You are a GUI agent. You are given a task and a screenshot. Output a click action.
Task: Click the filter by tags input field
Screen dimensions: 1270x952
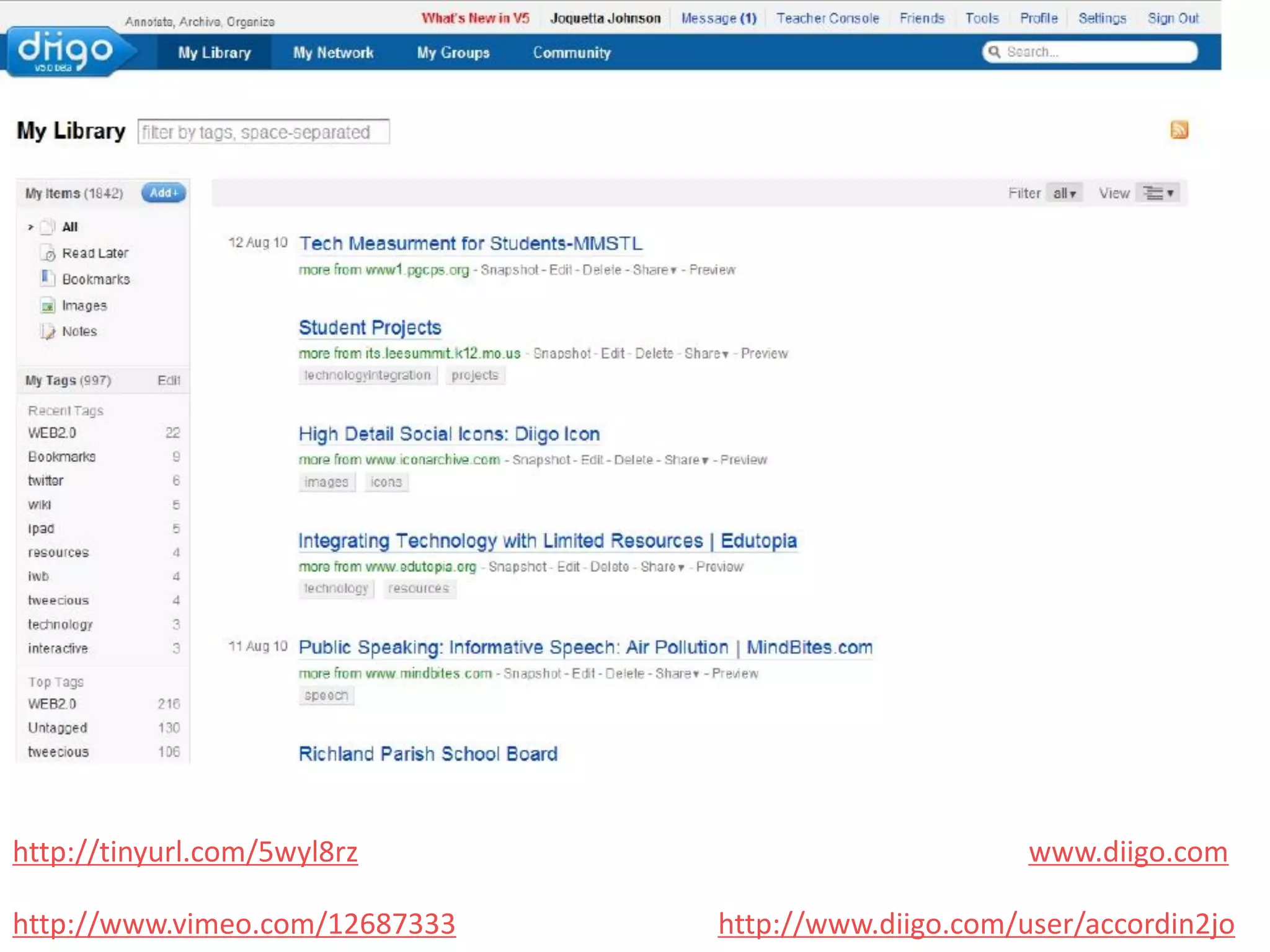pos(264,132)
